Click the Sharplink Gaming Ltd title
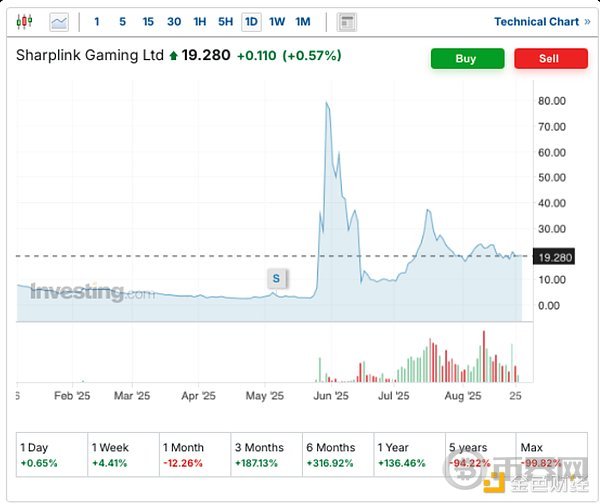600x504 pixels. [90, 55]
